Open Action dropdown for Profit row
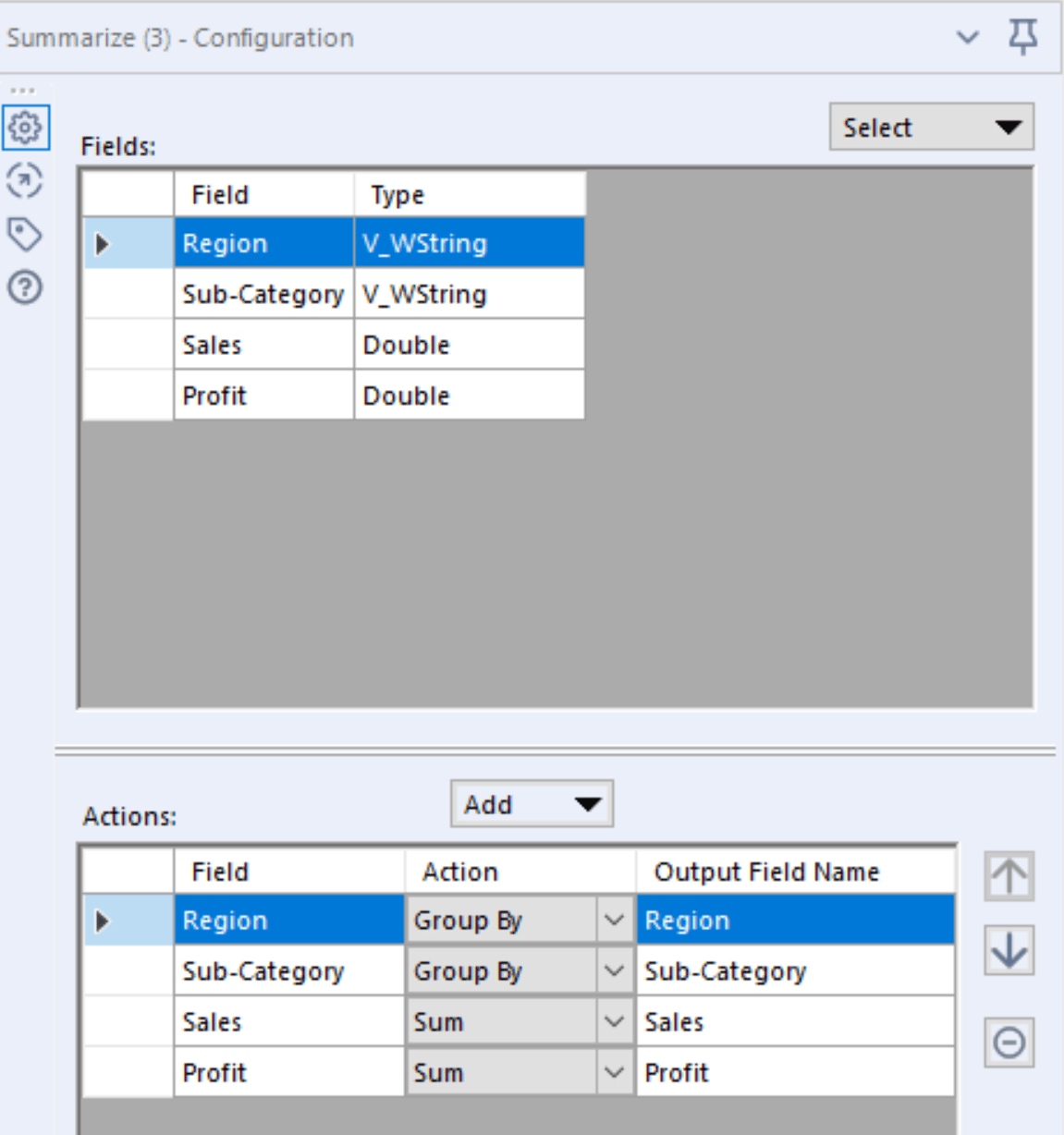1064x1135 pixels. click(x=614, y=1072)
